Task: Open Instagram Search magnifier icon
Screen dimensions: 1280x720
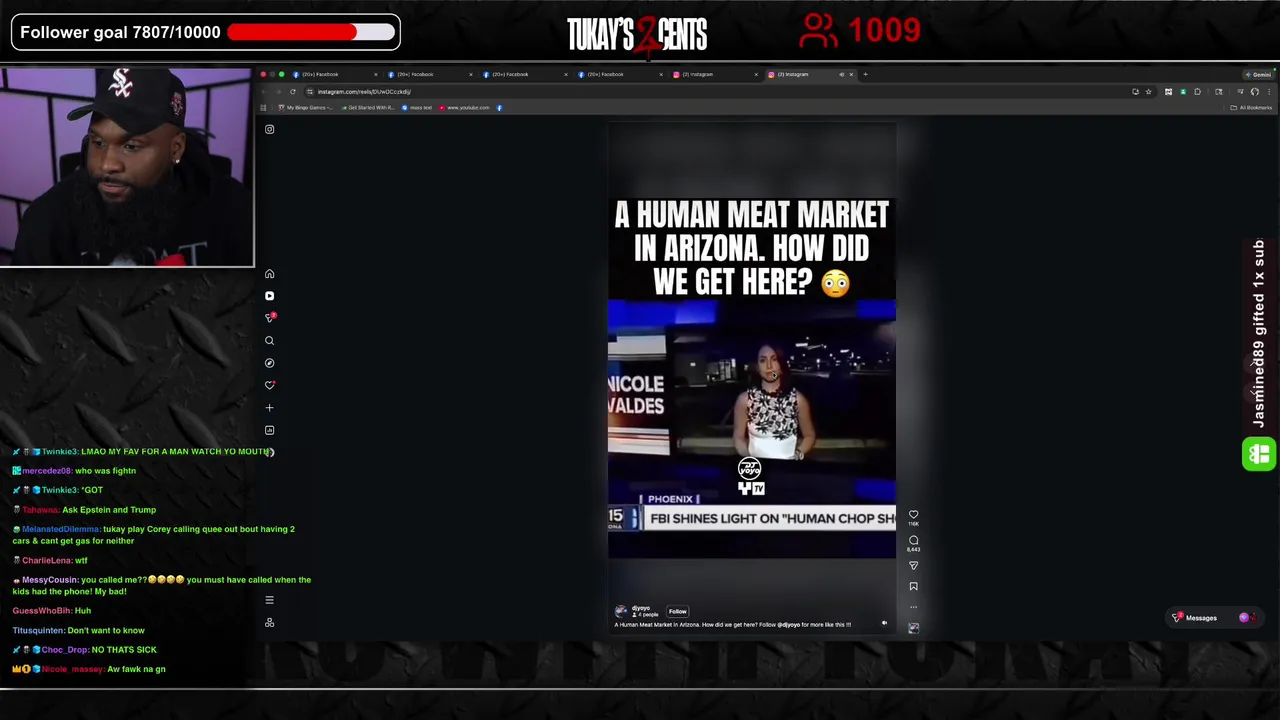Action: (x=269, y=341)
